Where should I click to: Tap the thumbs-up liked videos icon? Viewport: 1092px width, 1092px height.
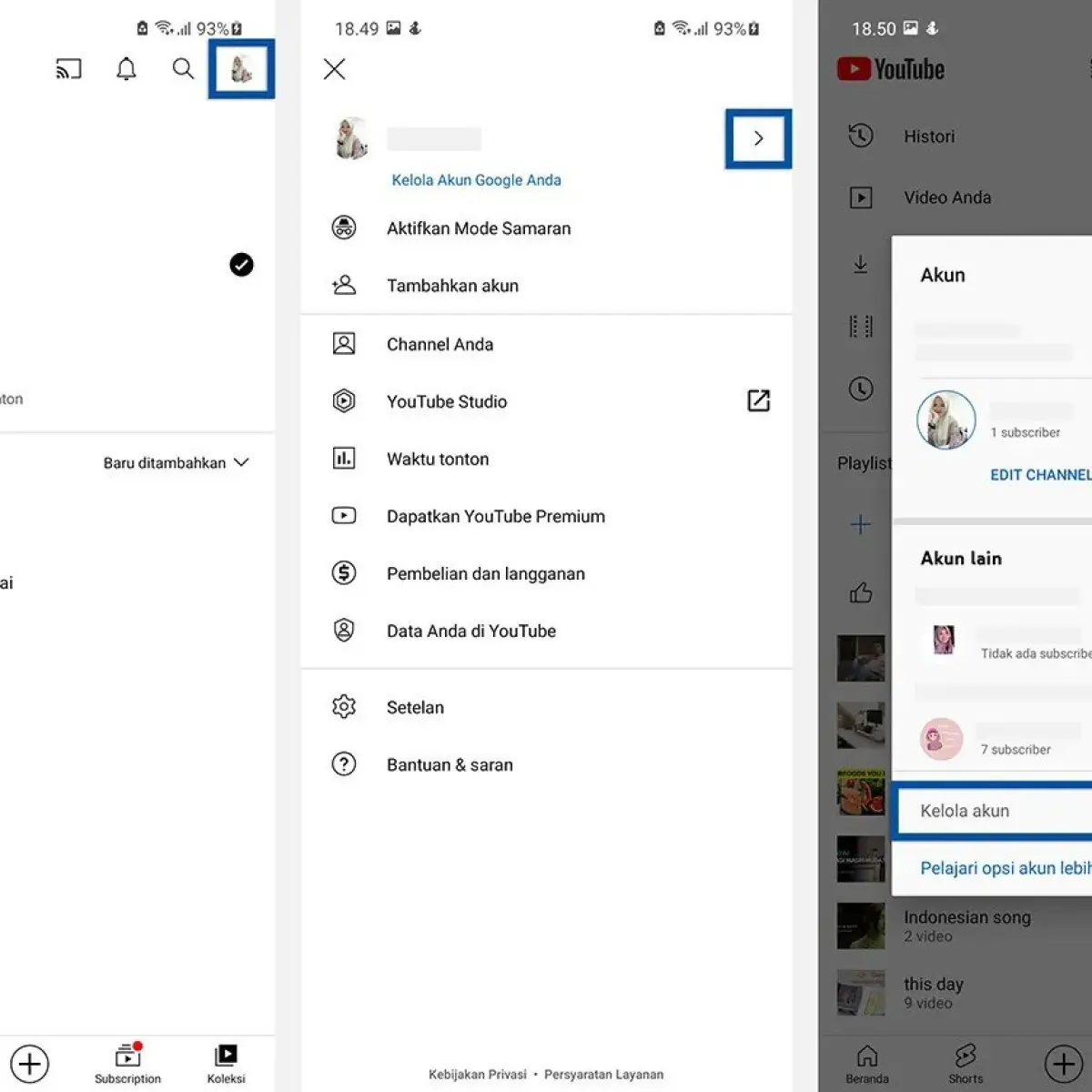[861, 593]
